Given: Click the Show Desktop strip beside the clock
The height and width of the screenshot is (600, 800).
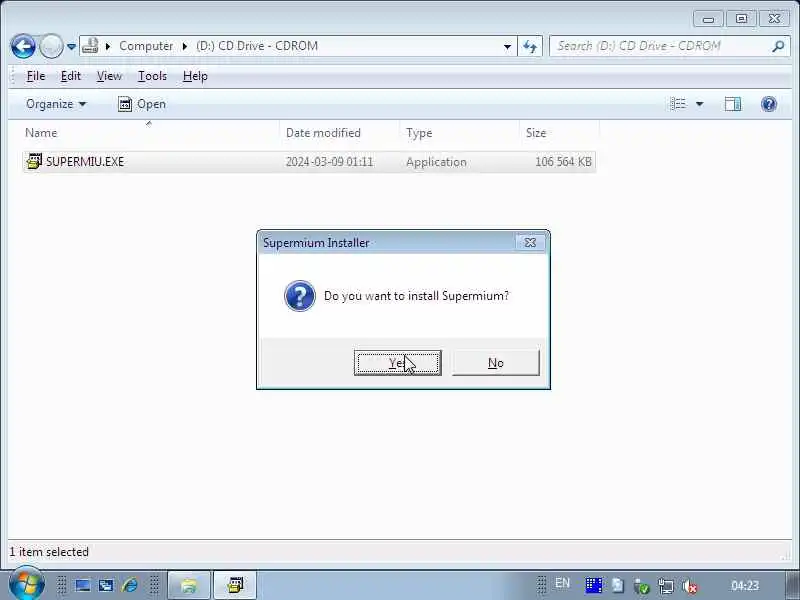Looking at the screenshot, I should (x=792, y=585).
